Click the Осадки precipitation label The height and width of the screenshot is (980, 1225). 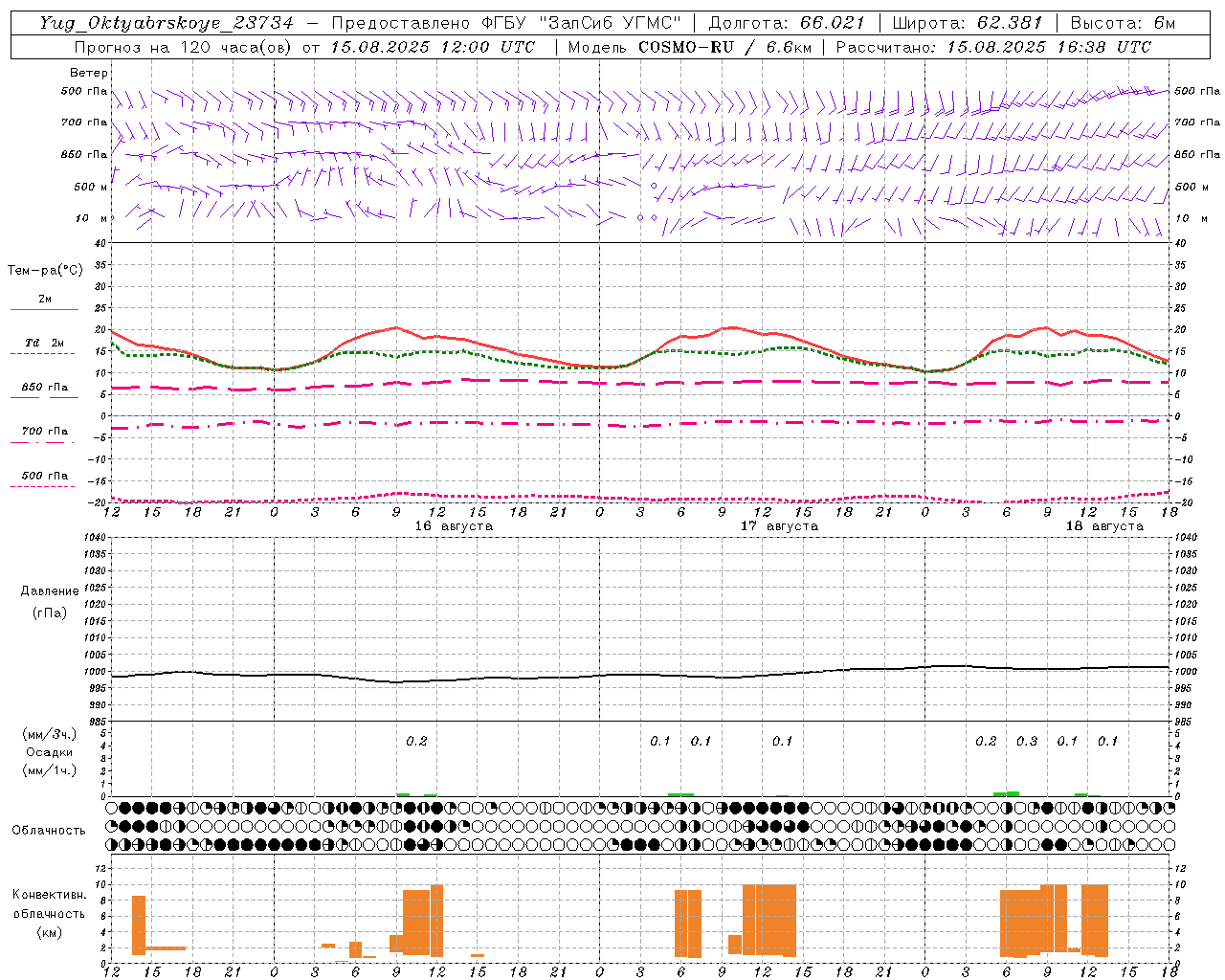(50, 752)
